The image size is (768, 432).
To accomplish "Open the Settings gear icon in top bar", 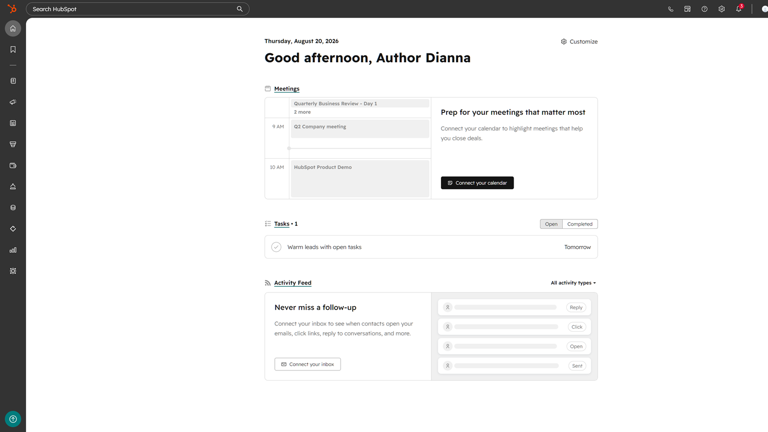I will click(721, 9).
